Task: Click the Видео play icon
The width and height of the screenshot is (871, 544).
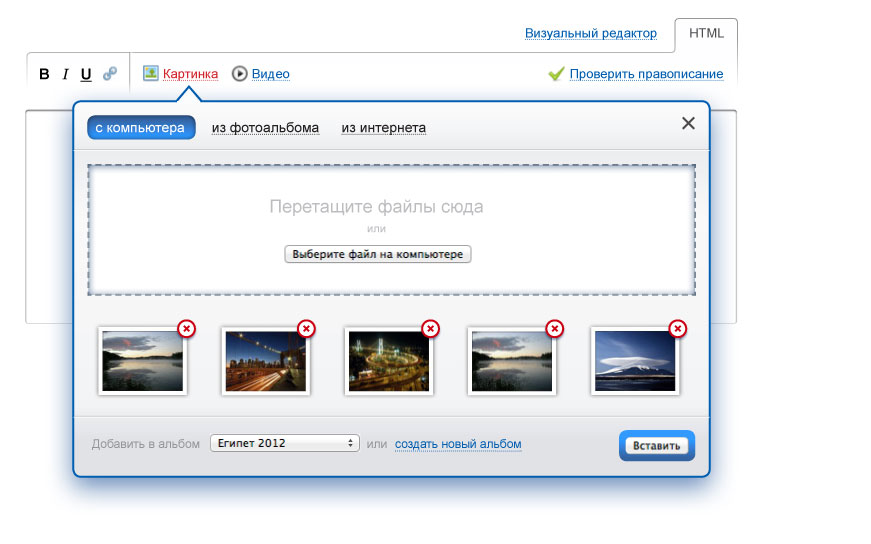Action: [240, 73]
